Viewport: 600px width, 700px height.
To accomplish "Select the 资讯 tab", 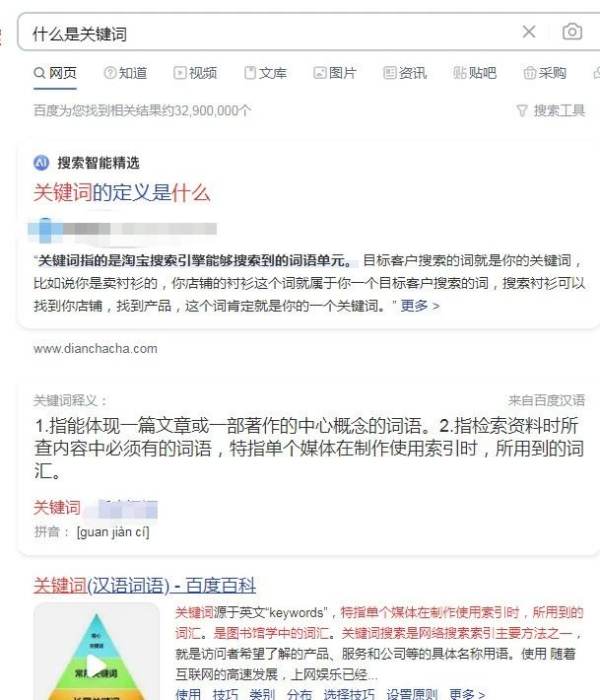I will point(405,73).
